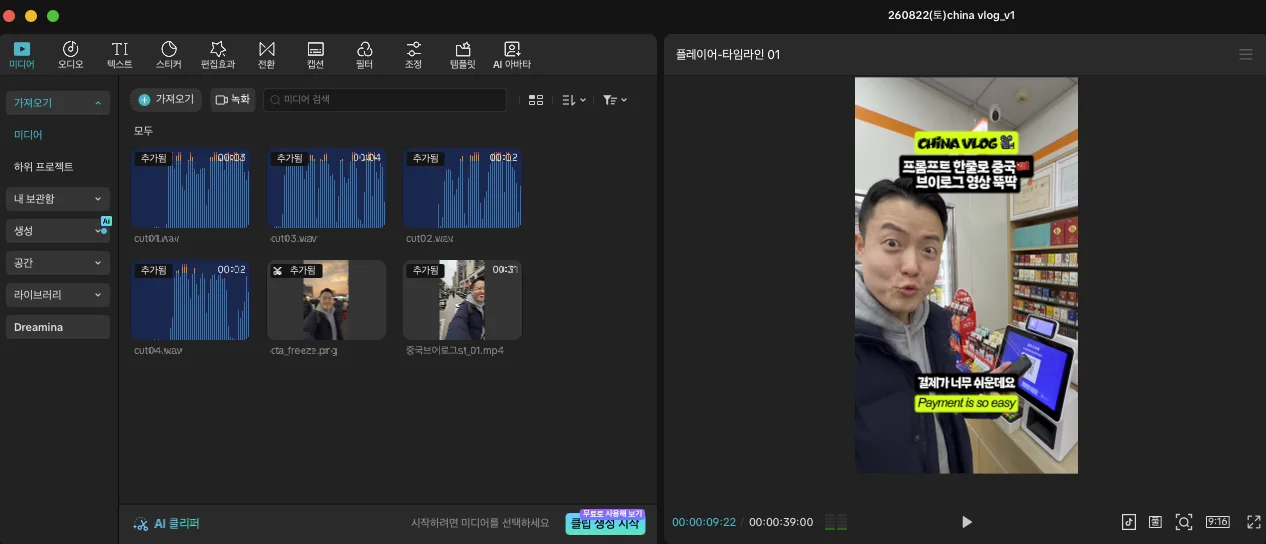This screenshot has width=1266, height=544.
Task: Click the zoom-to-fit magnifier icon
Action: pos(1184,522)
